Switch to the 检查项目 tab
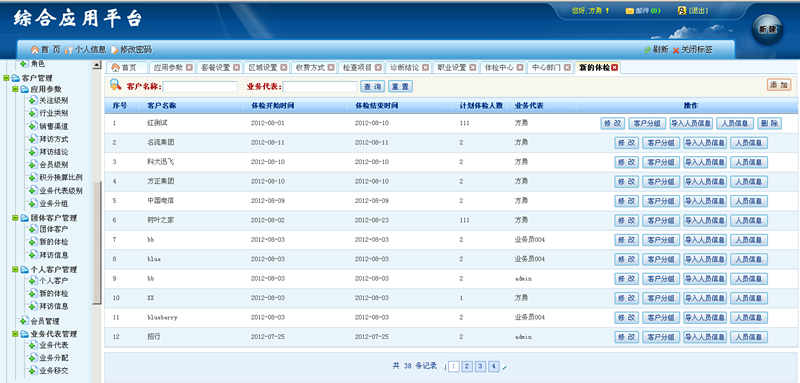This screenshot has height=383, width=800. (x=357, y=67)
